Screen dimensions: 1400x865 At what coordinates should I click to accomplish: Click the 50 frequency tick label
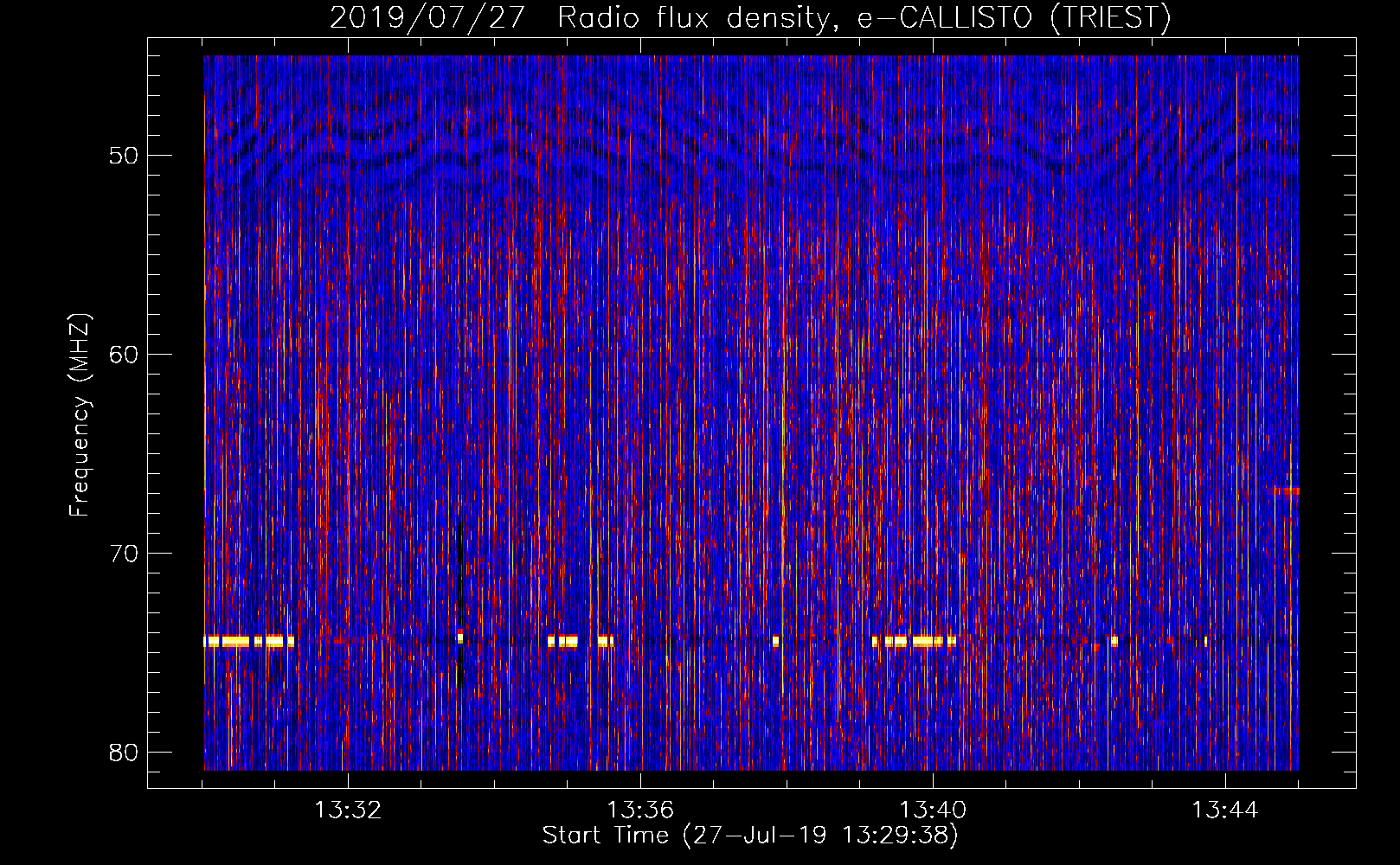point(124,156)
